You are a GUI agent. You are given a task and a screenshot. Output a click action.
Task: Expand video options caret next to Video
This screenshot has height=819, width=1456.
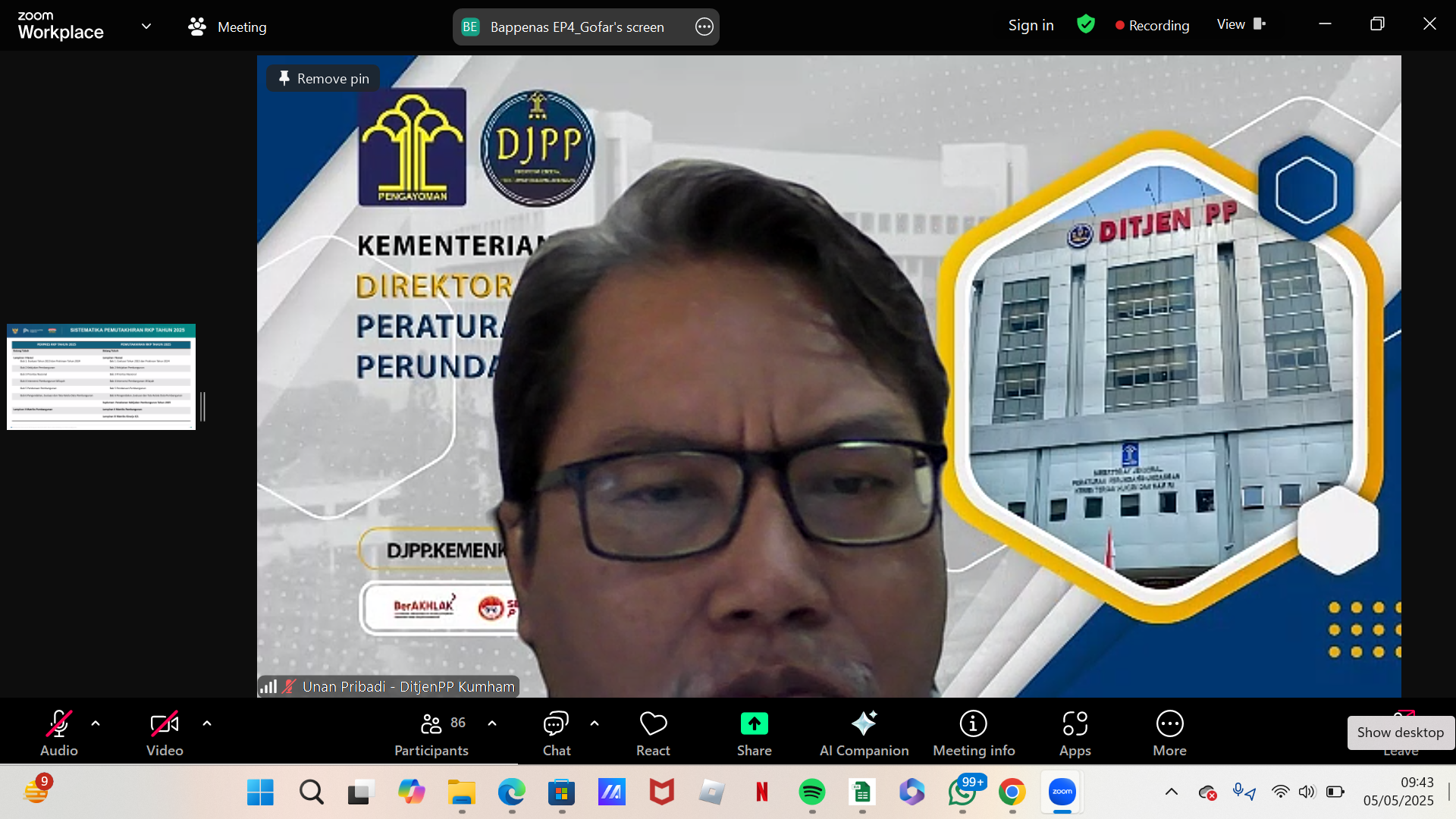click(x=207, y=723)
